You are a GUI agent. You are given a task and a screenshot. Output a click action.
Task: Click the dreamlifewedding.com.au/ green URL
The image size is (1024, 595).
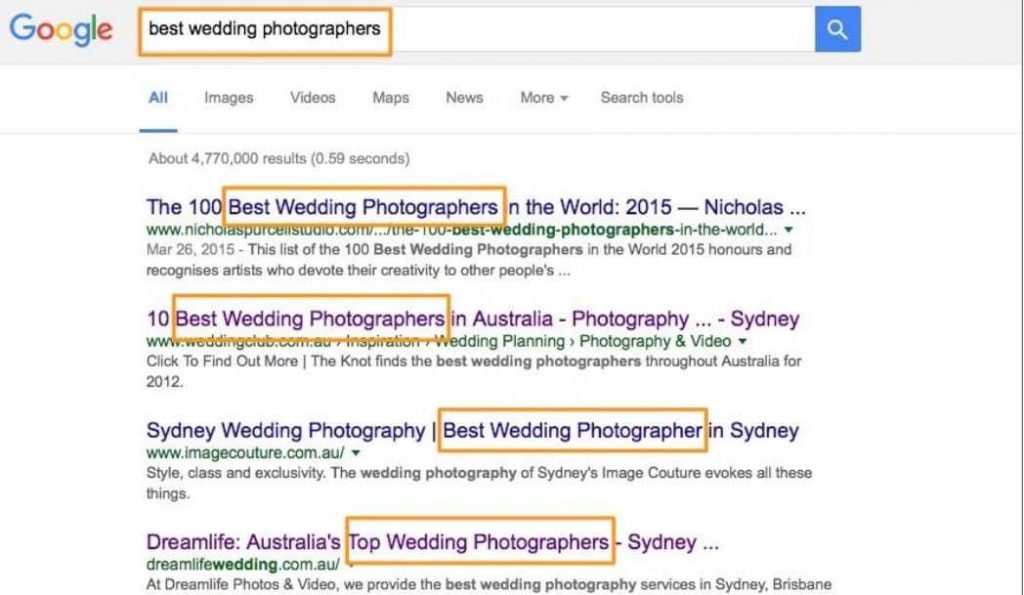tap(243, 564)
